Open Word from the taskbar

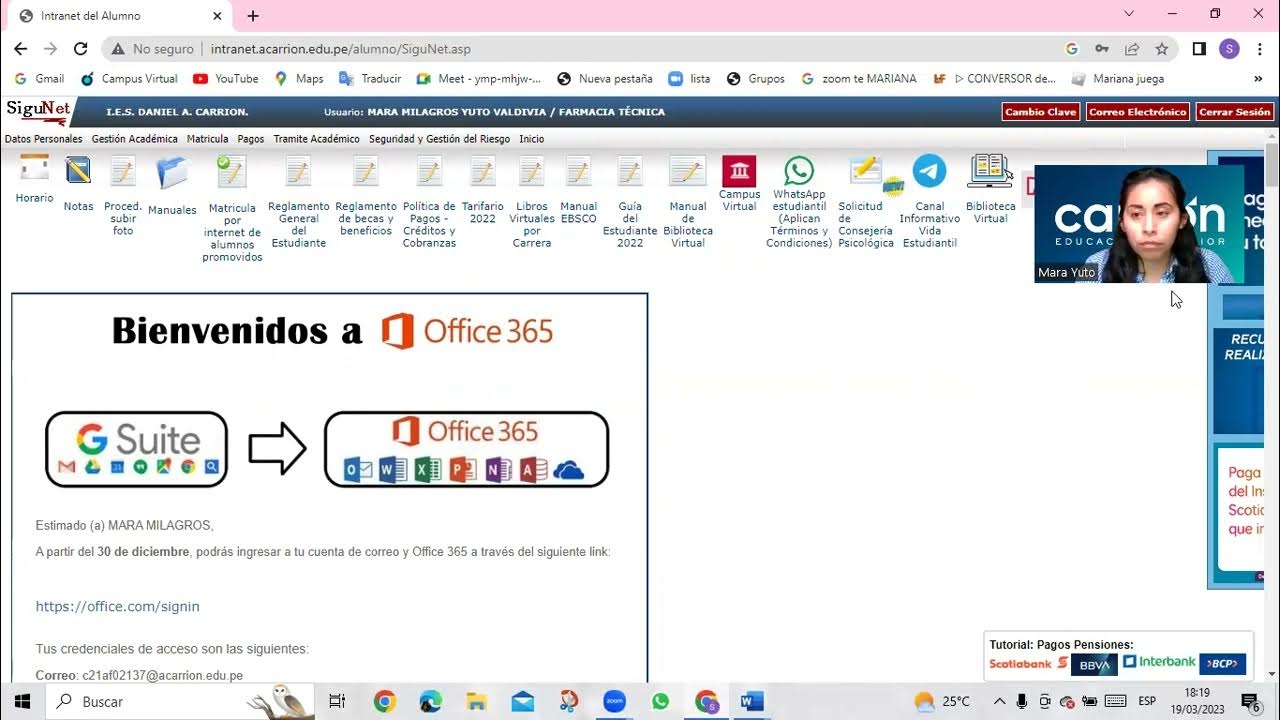pyautogui.click(x=752, y=702)
